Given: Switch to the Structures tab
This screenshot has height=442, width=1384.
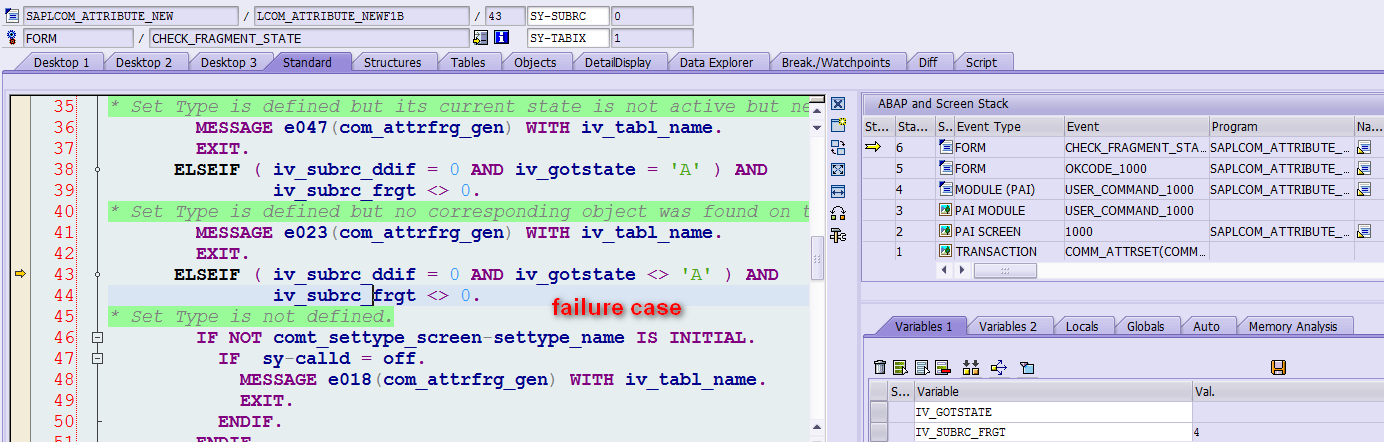Looking at the screenshot, I should pos(392,62).
